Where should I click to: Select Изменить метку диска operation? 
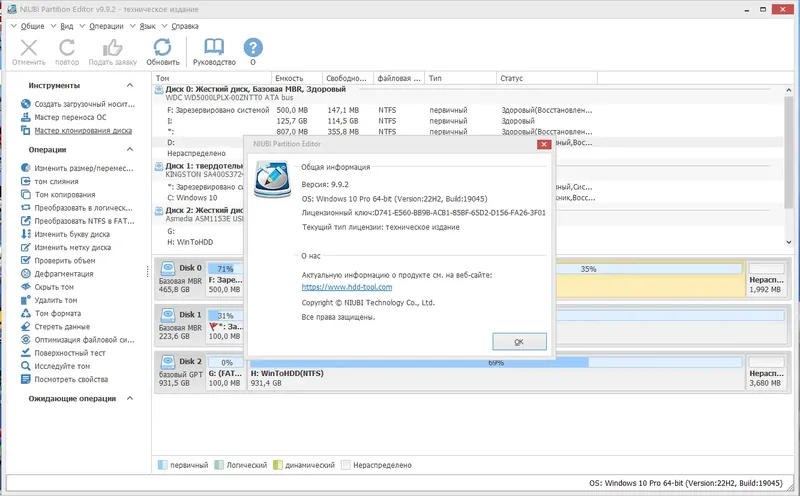(66, 247)
